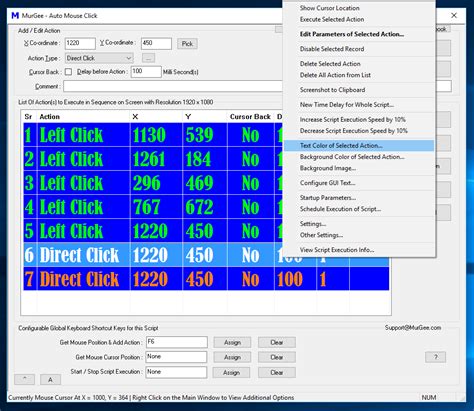Click the Support@MurGee.com address
The image size is (474, 411).
click(413, 327)
